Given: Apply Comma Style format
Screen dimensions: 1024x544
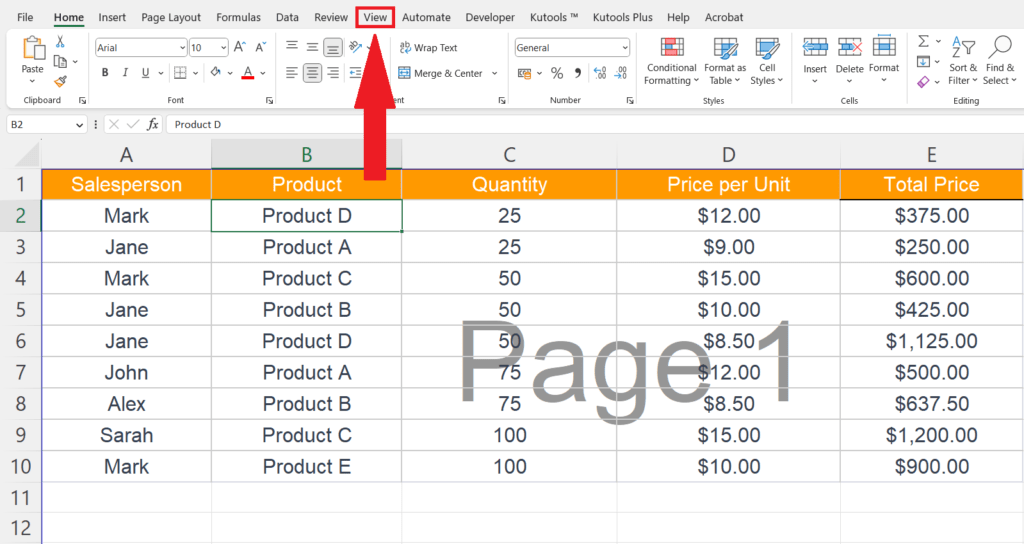Looking at the screenshot, I should point(577,73).
